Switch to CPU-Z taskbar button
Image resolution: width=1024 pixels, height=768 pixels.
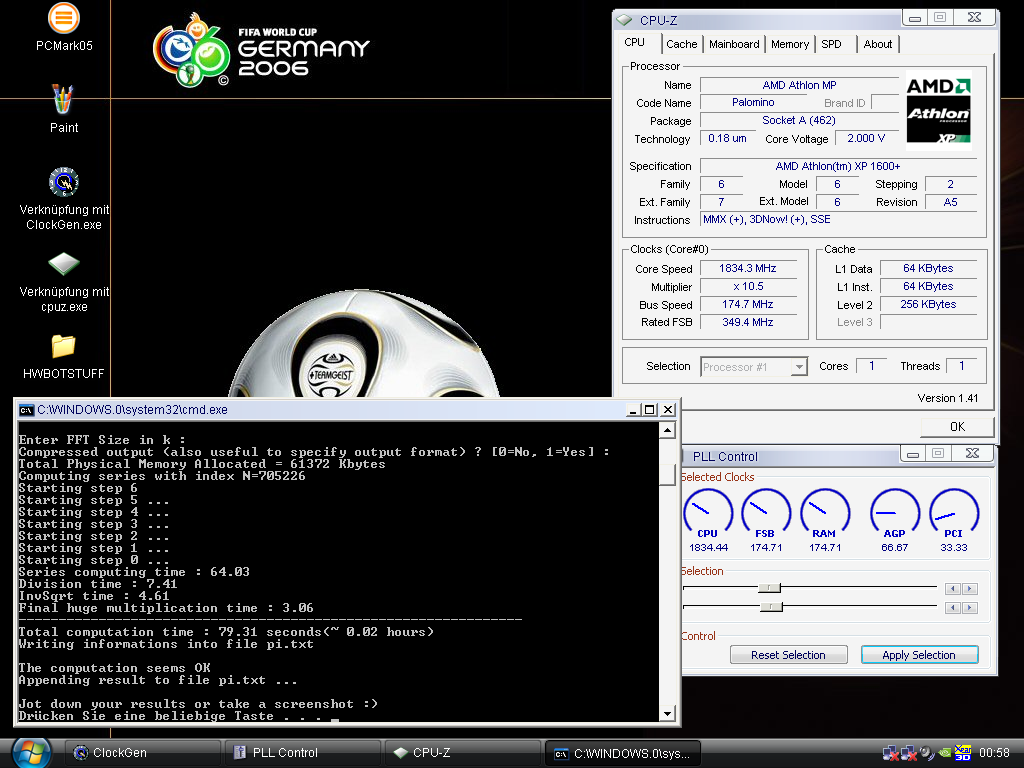(463, 753)
